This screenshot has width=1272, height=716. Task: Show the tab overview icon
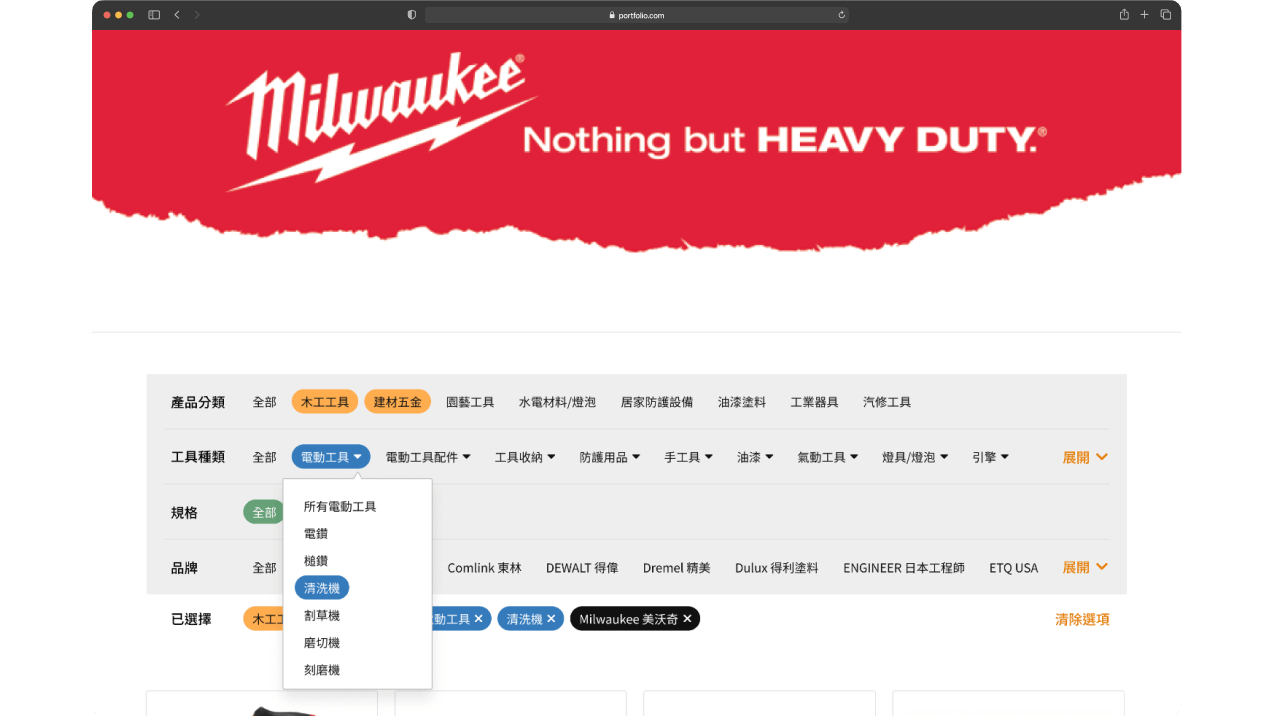[x=1166, y=15]
